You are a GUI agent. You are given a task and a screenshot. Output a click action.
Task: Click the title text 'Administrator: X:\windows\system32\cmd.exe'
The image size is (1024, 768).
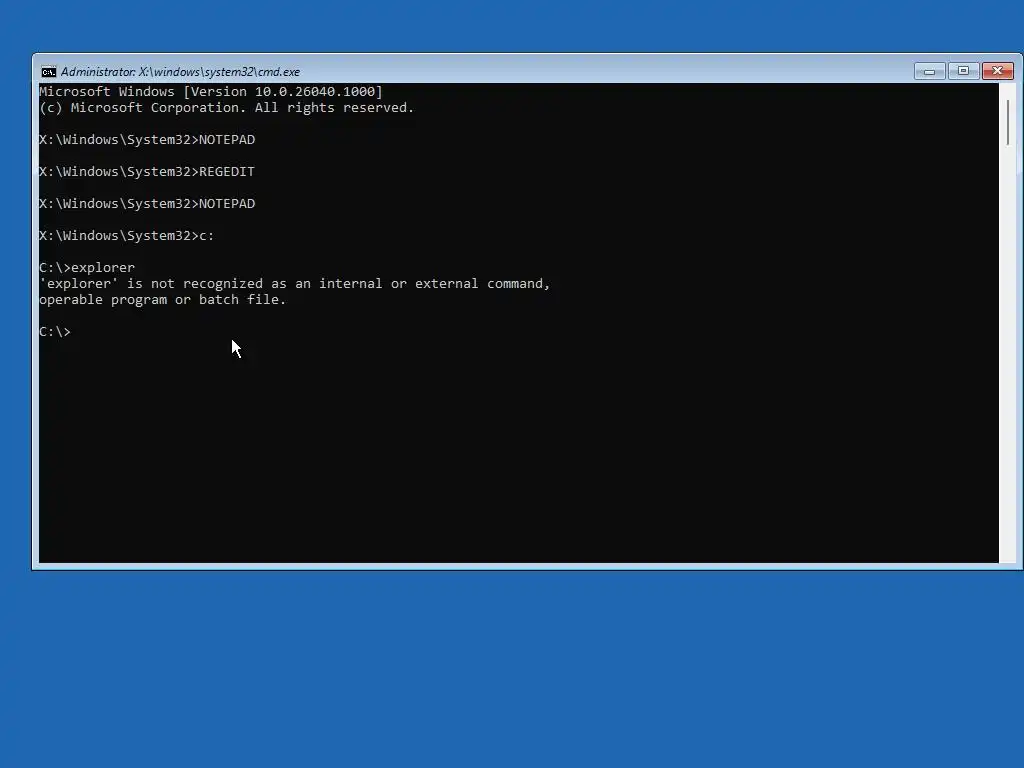click(x=180, y=72)
